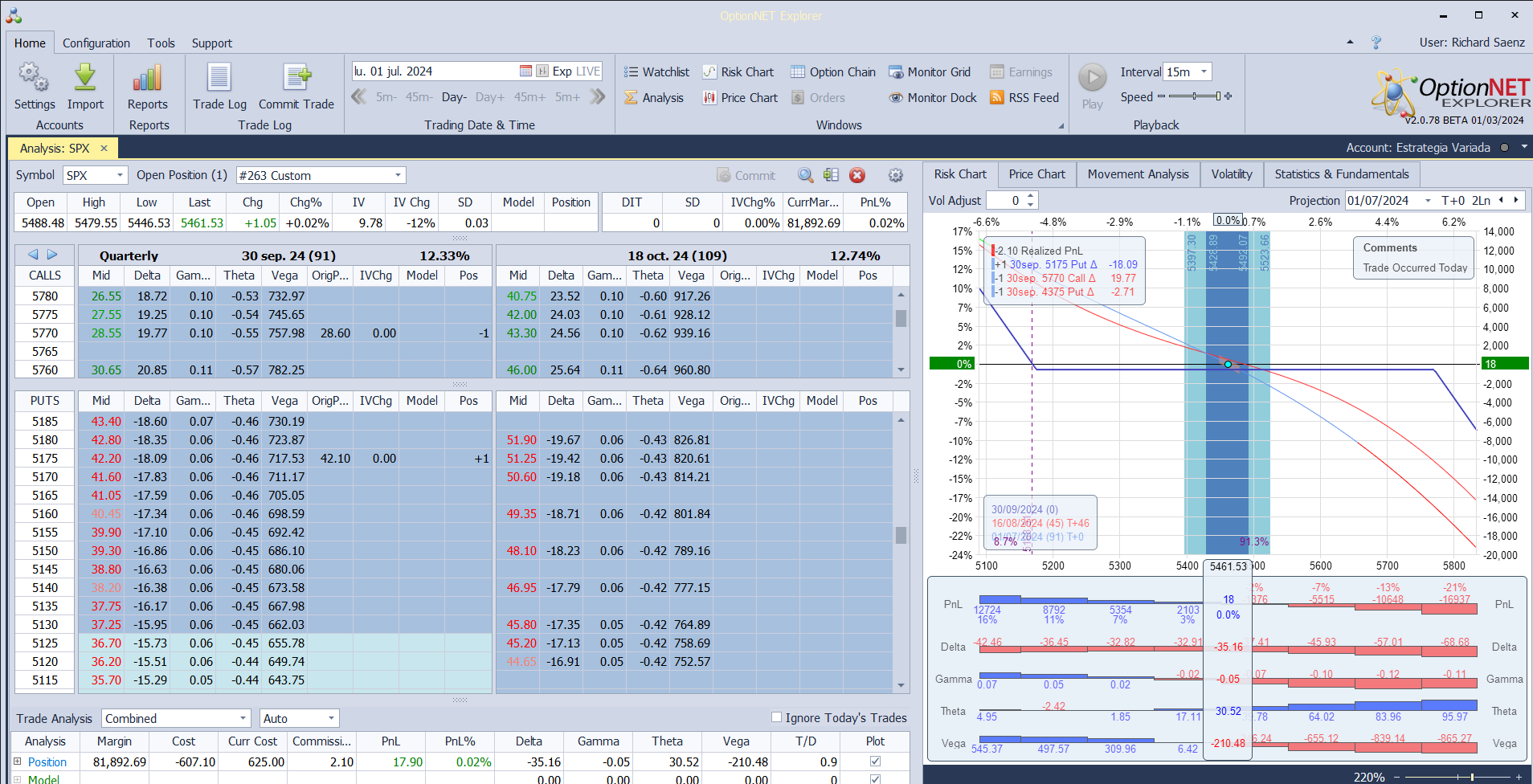
Task: Step back one day with Day-
Action: click(x=454, y=97)
